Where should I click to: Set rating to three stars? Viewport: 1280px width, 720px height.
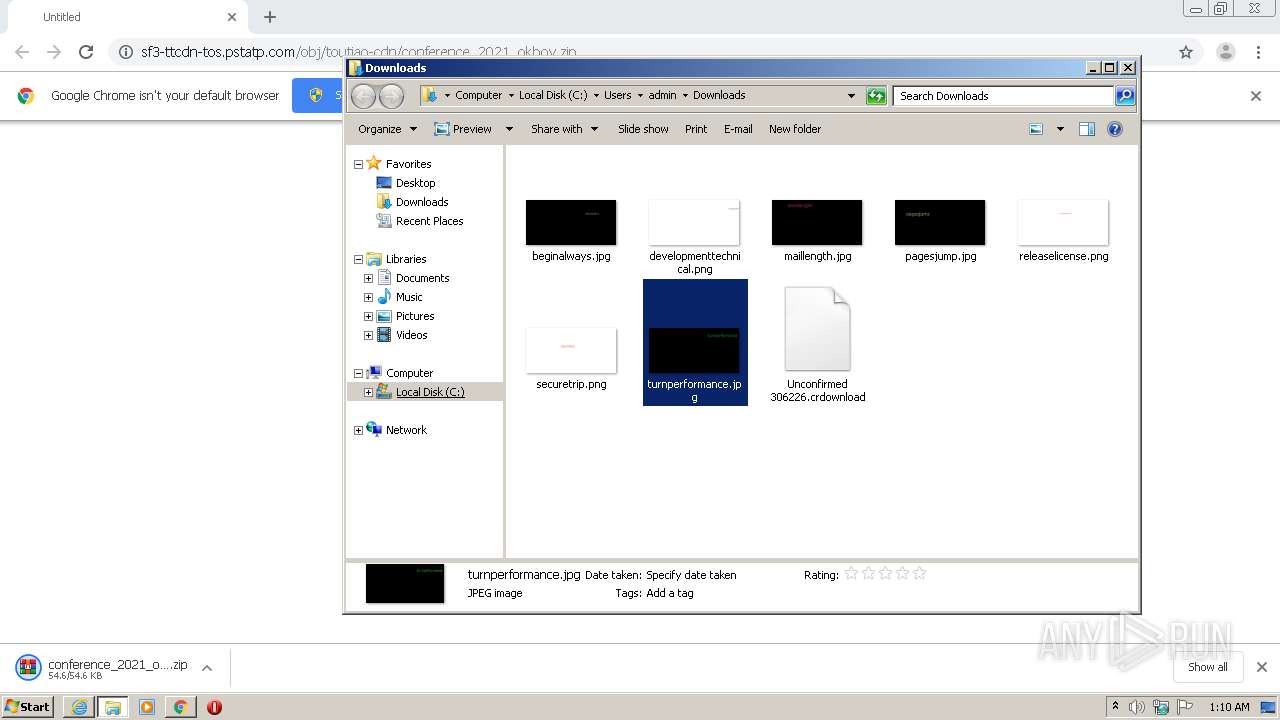click(x=885, y=574)
